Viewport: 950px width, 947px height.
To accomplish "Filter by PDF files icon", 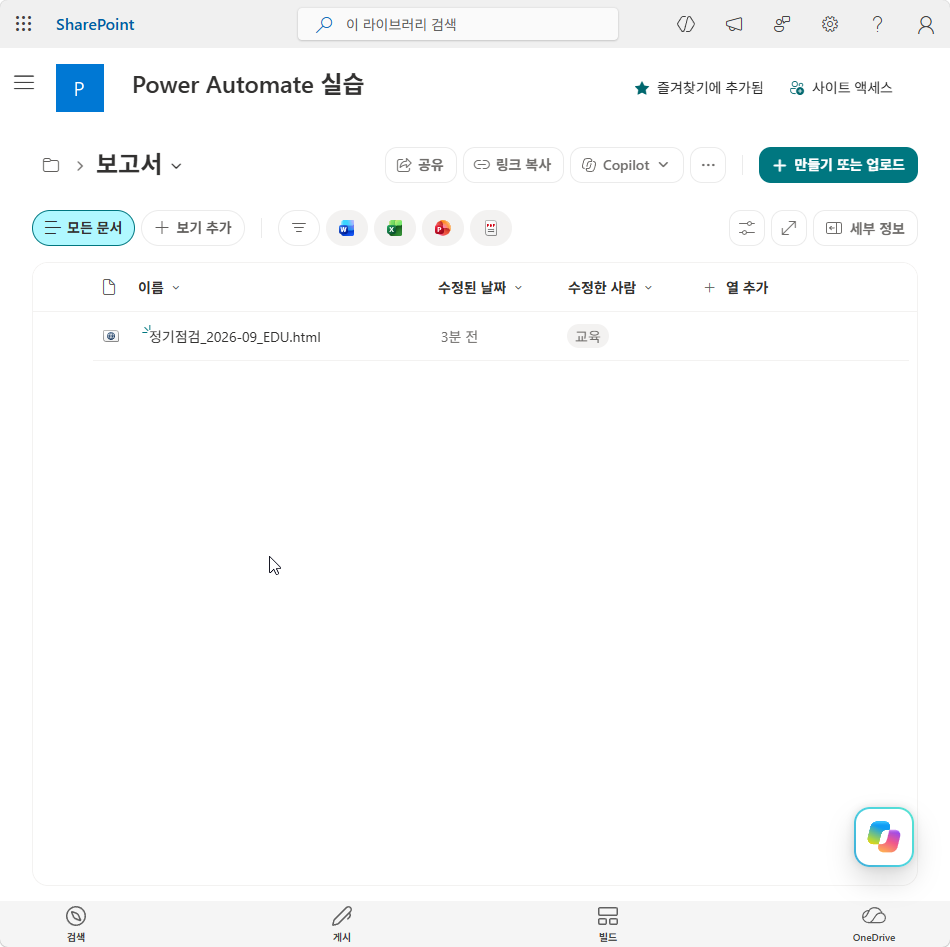I will (x=491, y=228).
